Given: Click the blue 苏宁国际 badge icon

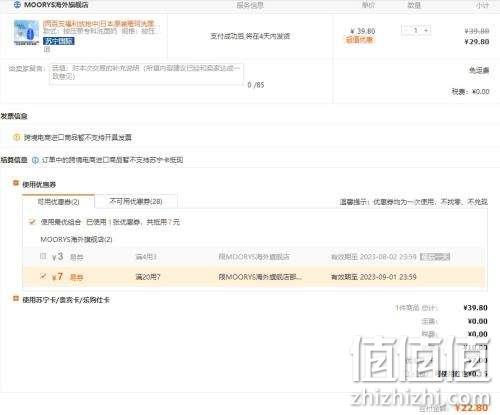Looking at the screenshot, I should [59, 41].
